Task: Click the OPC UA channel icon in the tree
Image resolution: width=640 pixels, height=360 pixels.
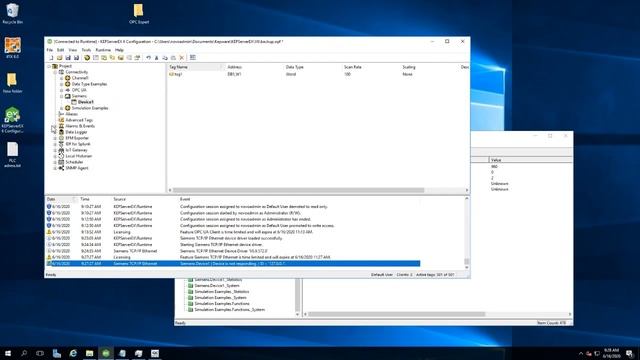Action: tap(68, 90)
